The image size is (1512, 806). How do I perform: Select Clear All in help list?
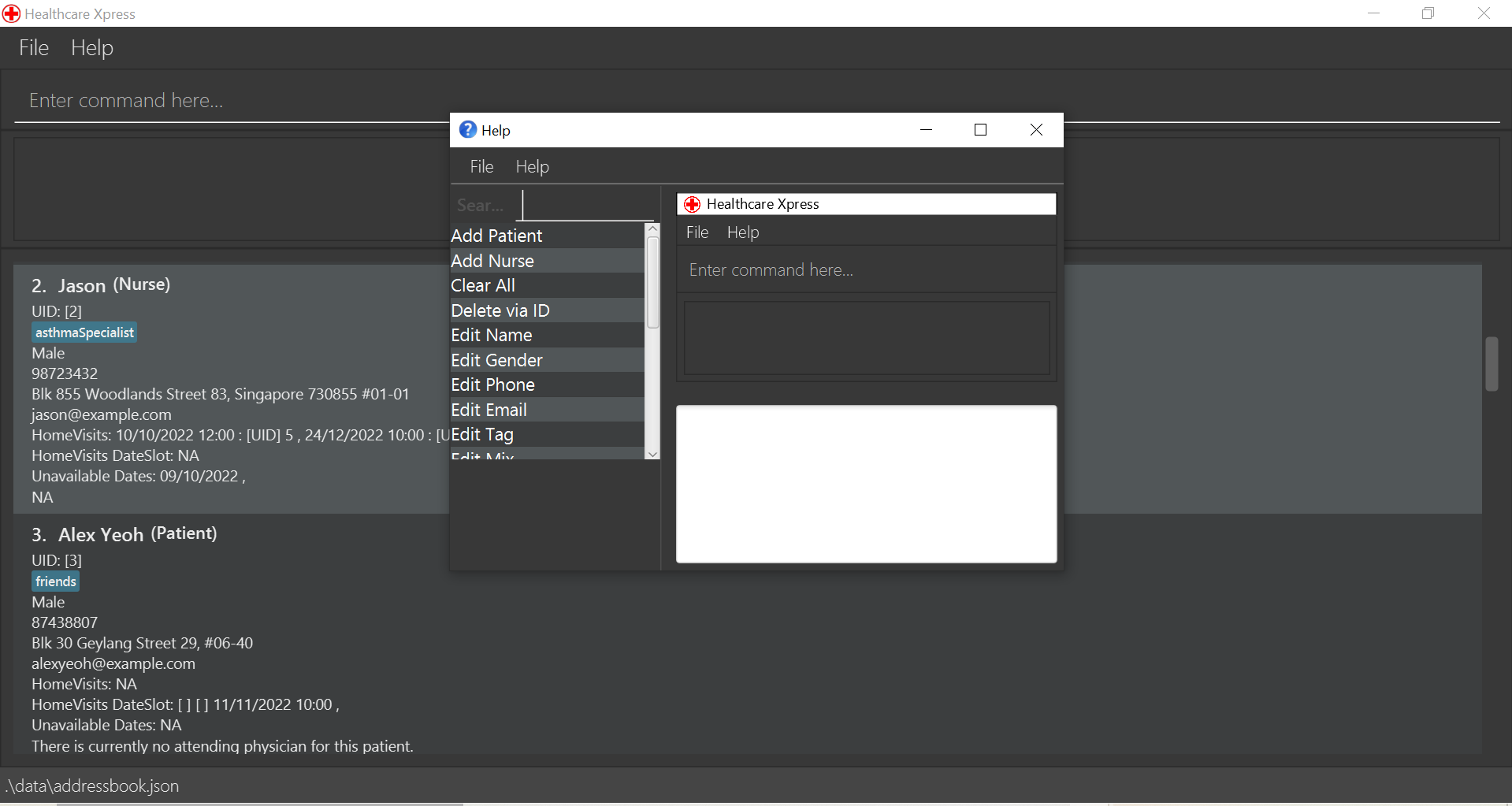coord(548,285)
